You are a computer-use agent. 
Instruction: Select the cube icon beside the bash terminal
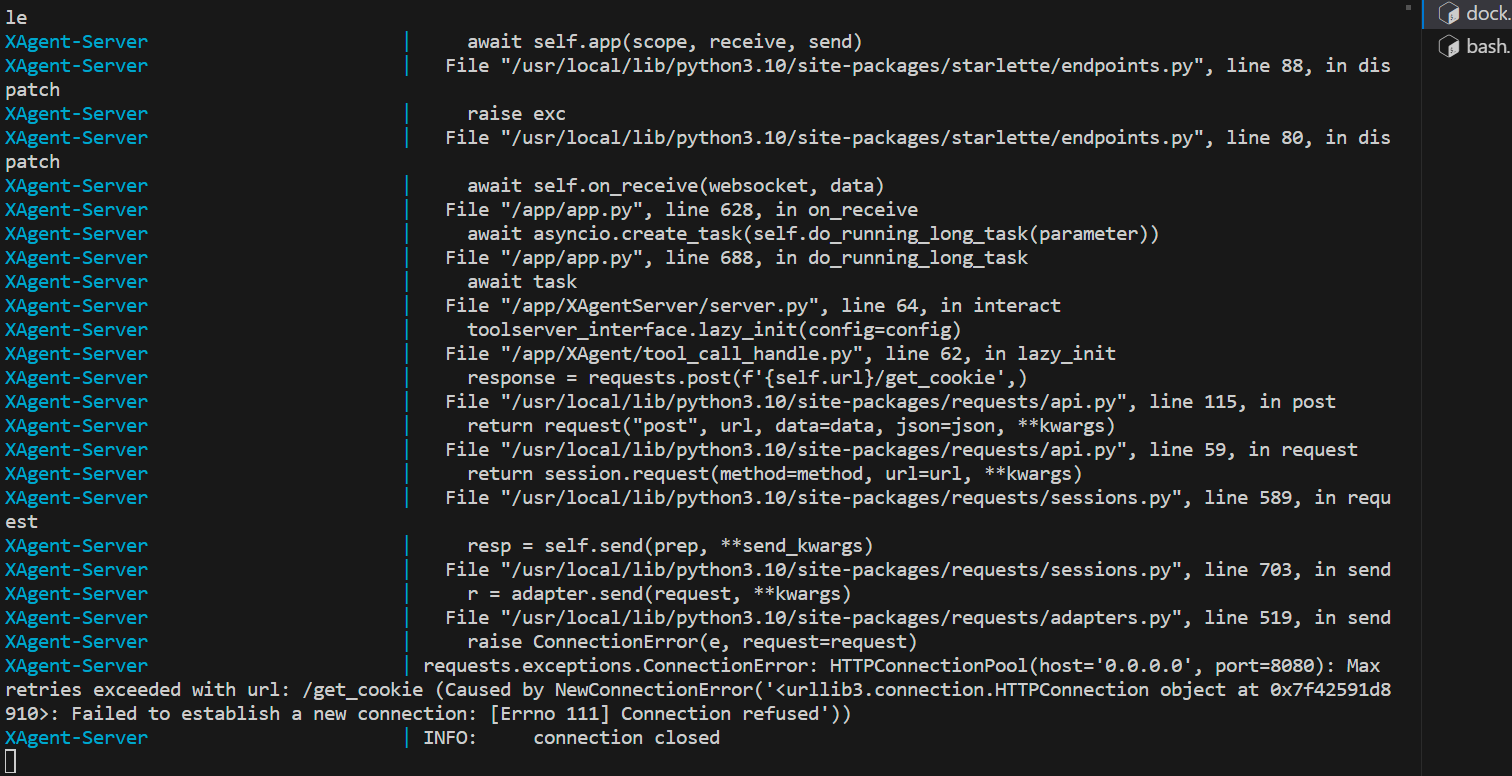(1449, 45)
